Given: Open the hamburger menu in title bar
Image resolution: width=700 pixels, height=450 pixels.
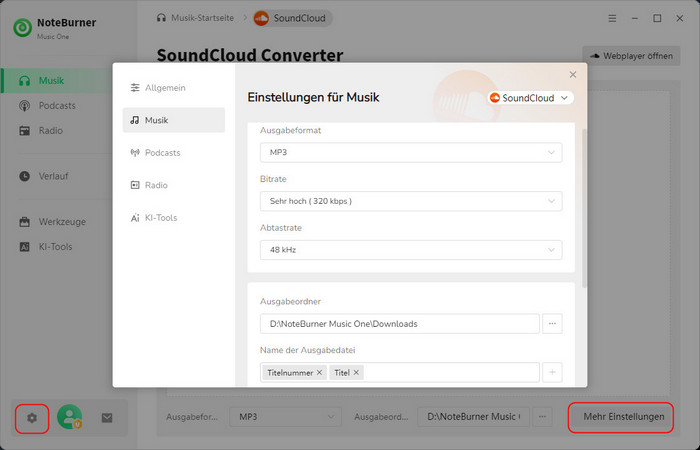Looking at the screenshot, I should point(612,18).
